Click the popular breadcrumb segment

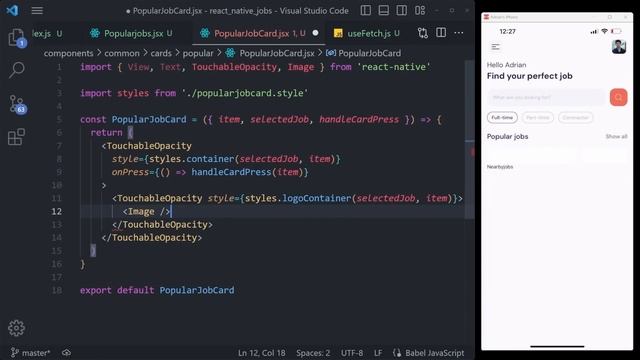point(198,53)
